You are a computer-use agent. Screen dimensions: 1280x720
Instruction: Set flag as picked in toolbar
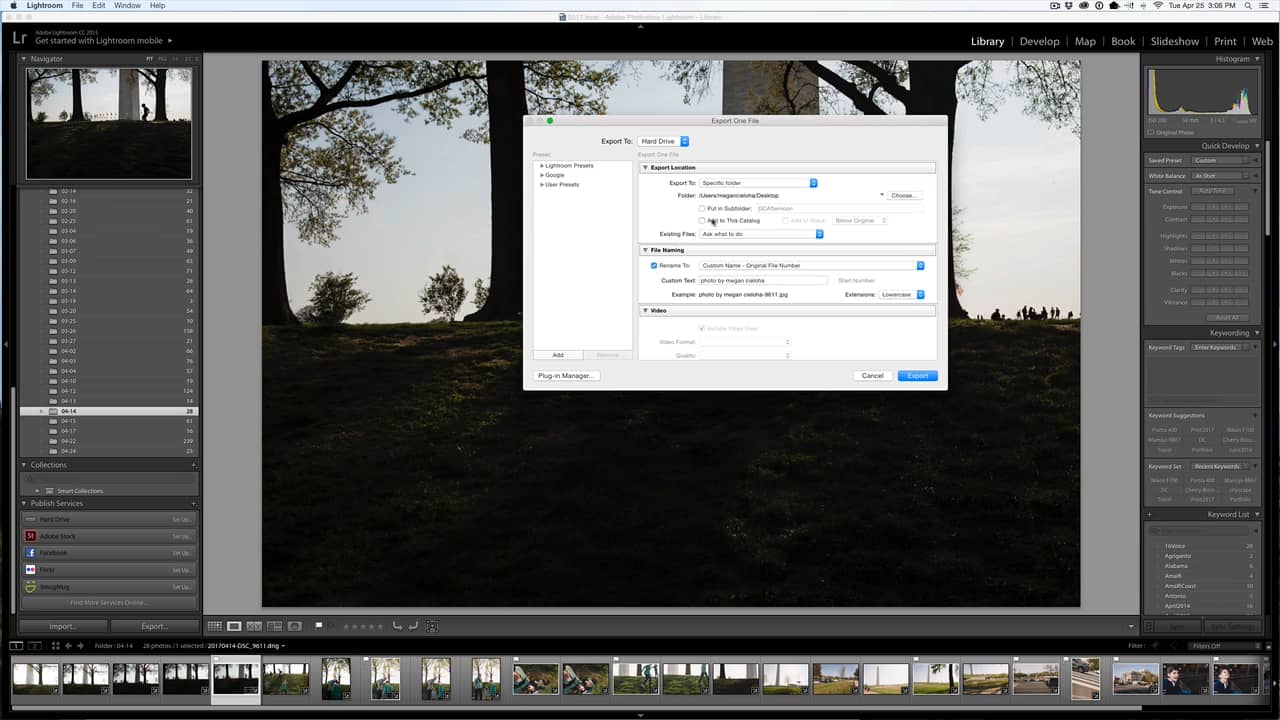(x=319, y=626)
